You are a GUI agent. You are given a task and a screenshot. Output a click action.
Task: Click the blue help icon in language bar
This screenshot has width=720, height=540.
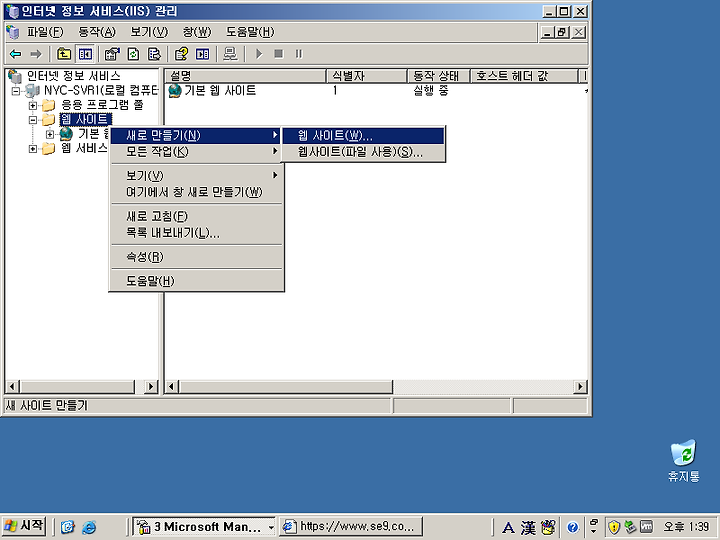(x=572, y=528)
